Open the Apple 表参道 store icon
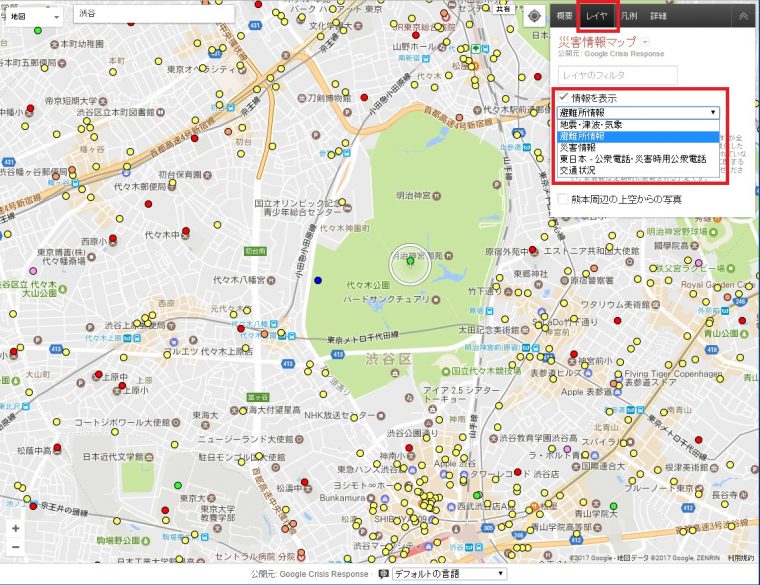 click(617, 392)
